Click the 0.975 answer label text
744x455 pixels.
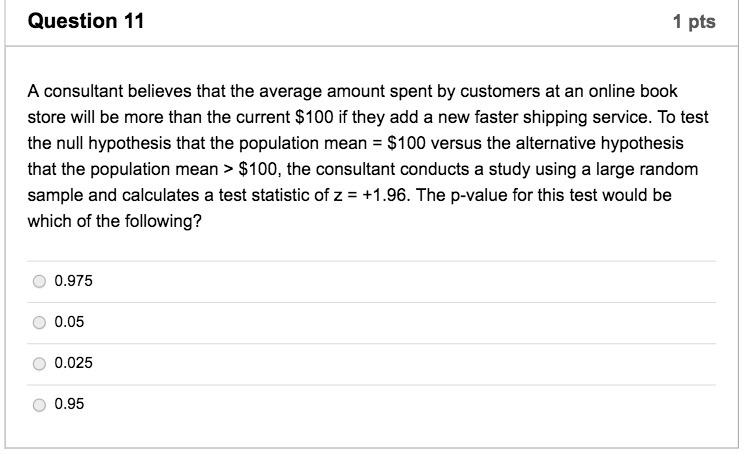(73, 282)
